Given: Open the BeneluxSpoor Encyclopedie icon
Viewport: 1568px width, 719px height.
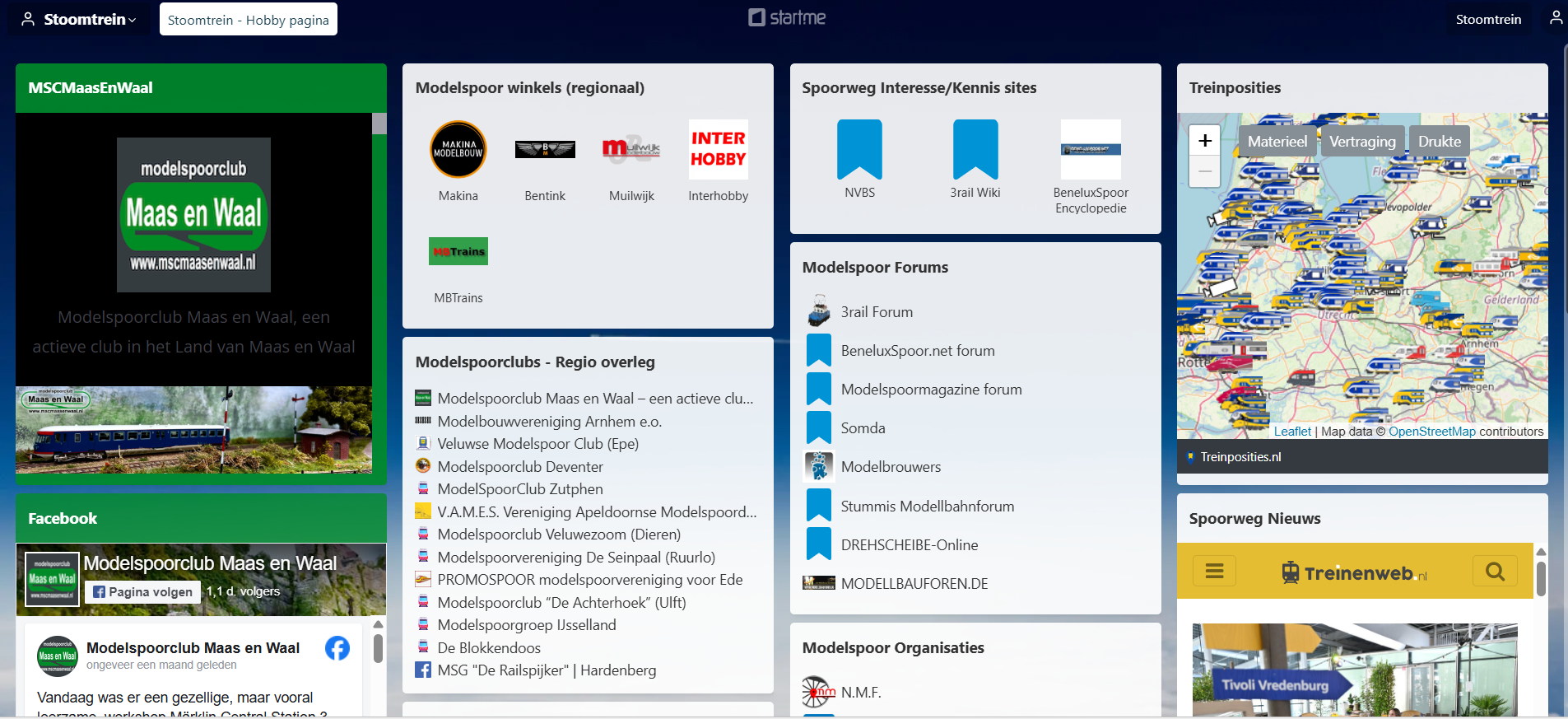Looking at the screenshot, I should (x=1091, y=149).
